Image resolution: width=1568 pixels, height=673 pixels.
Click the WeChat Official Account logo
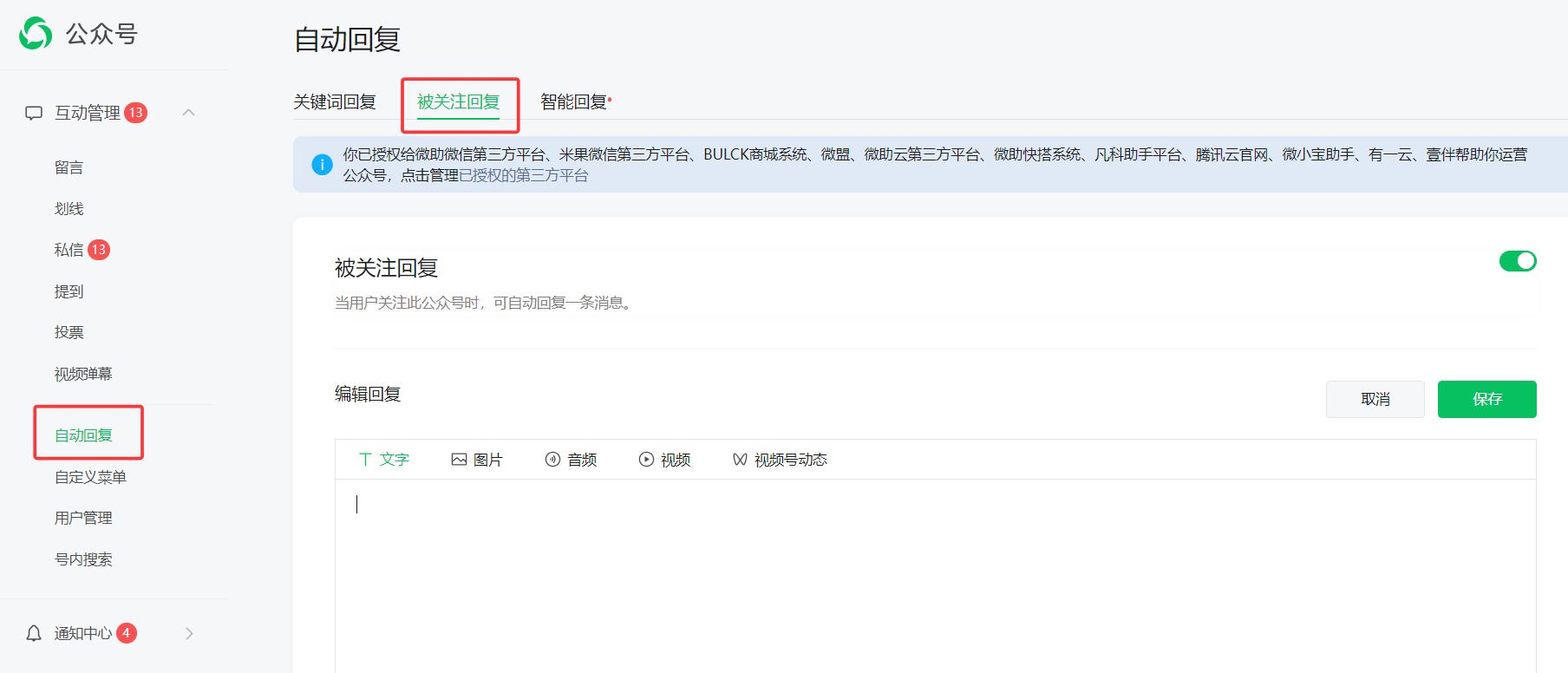click(x=36, y=34)
